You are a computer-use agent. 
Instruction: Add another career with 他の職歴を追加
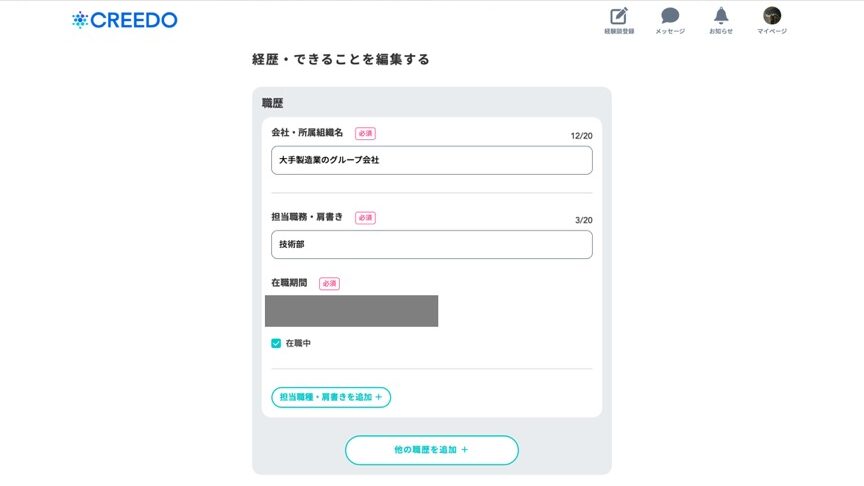coord(431,450)
